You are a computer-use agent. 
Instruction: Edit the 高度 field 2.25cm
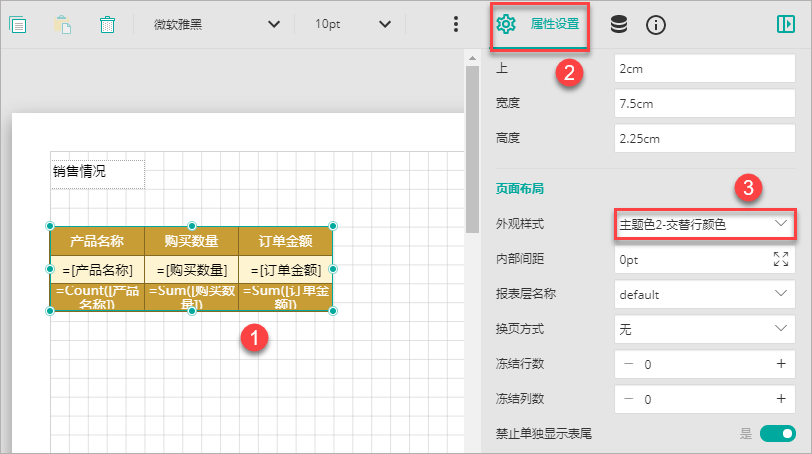point(704,139)
